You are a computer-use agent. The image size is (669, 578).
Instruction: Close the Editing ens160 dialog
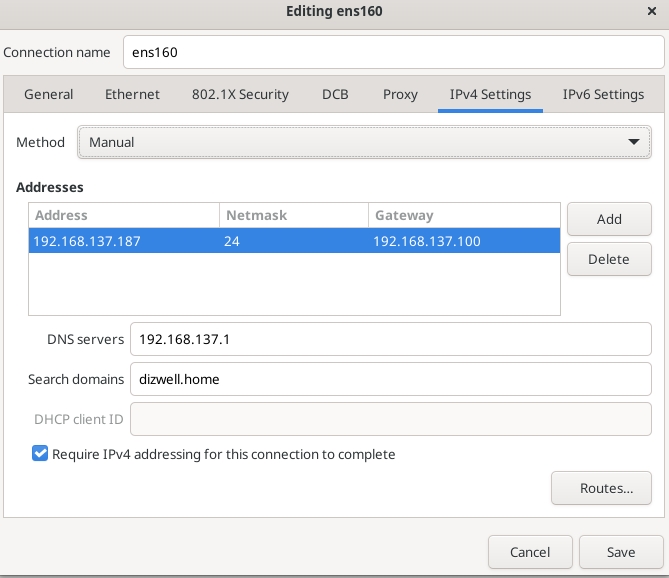tap(652, 11)
